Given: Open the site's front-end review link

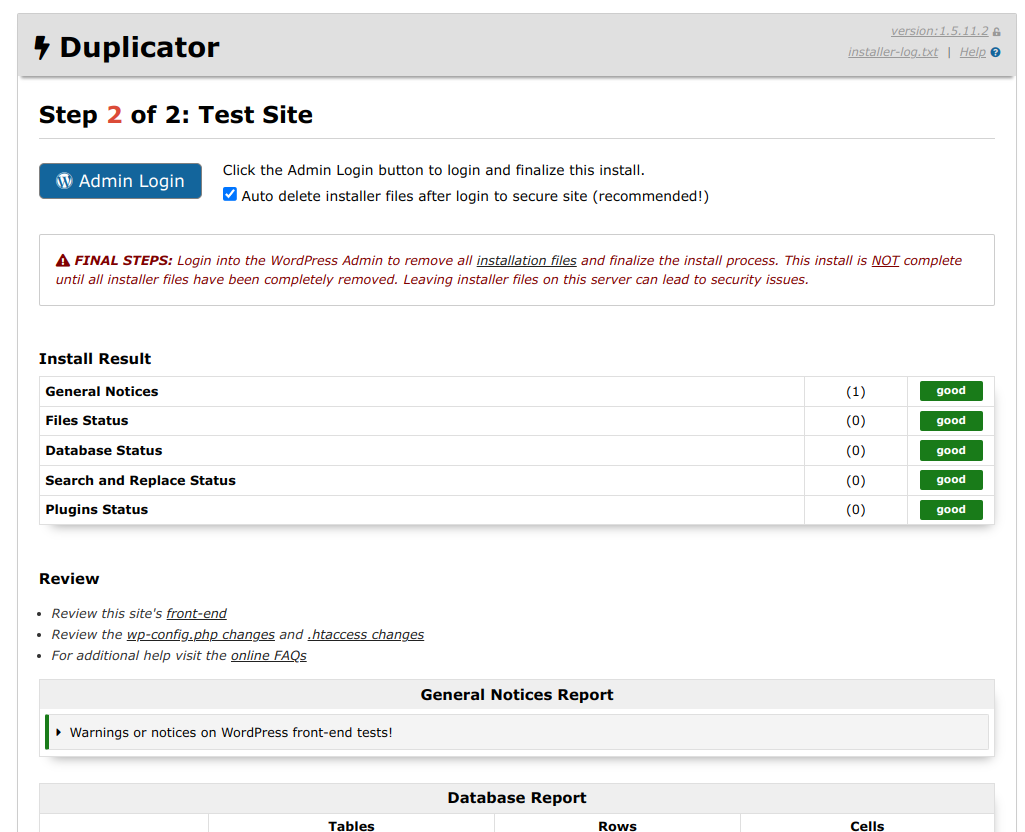Looking at the screenshot, I should (196, 614).
